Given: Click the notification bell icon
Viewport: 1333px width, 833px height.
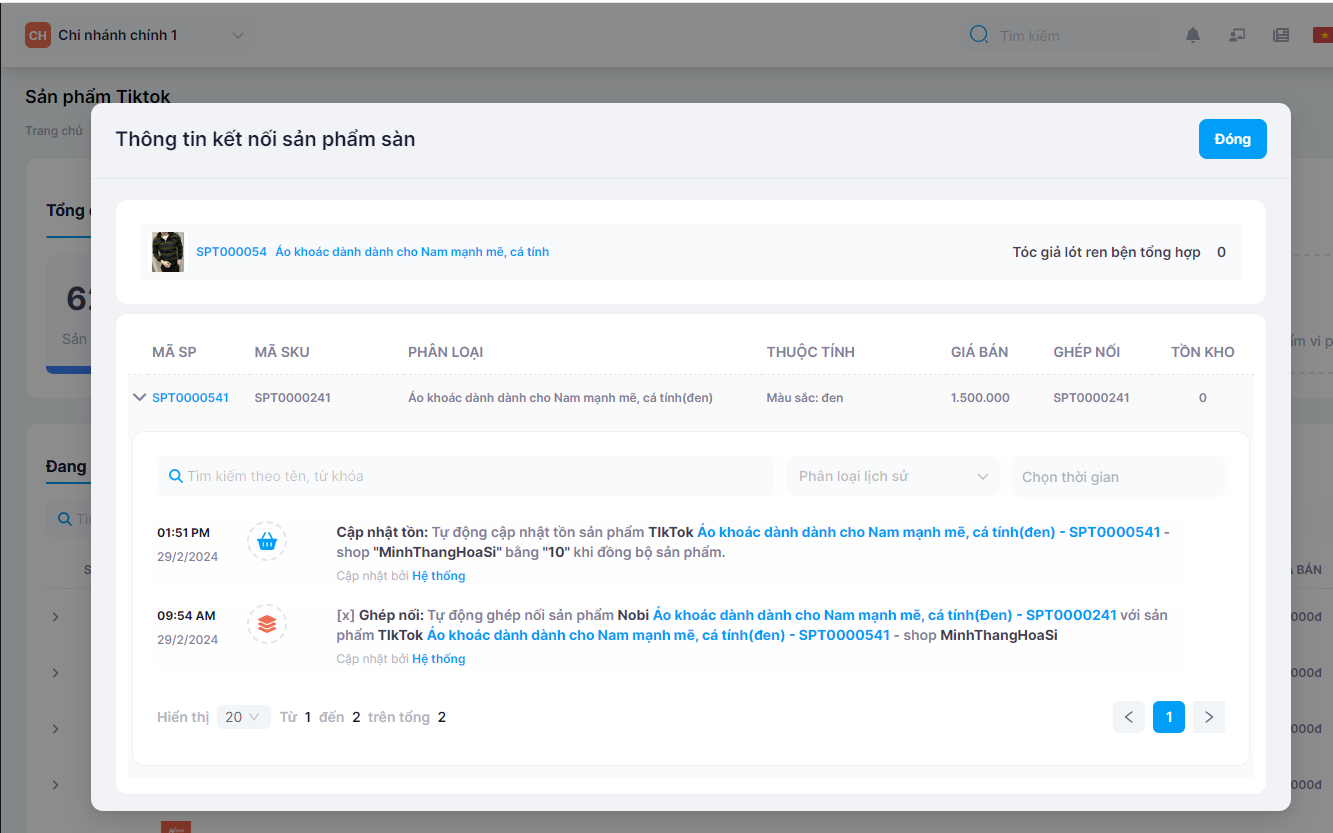Looking at the screenshot, I should coord(1192,36).
